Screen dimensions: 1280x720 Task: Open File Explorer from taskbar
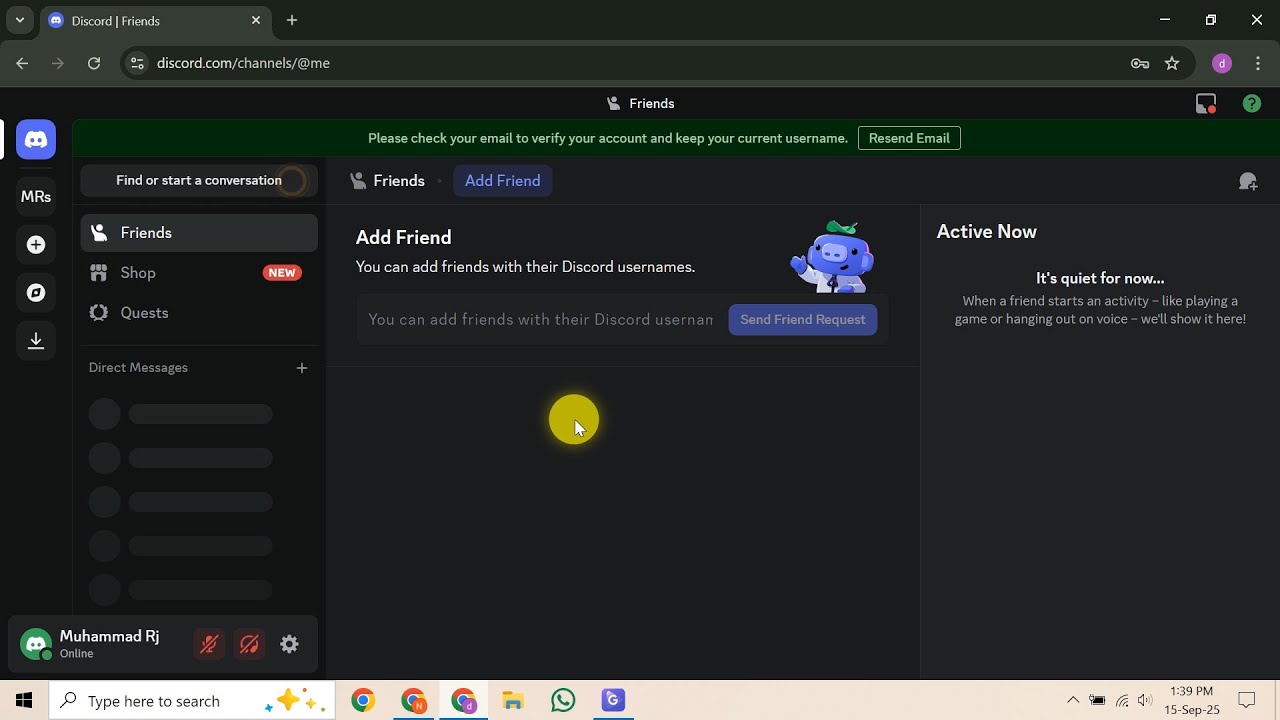(x=513, y=701)
